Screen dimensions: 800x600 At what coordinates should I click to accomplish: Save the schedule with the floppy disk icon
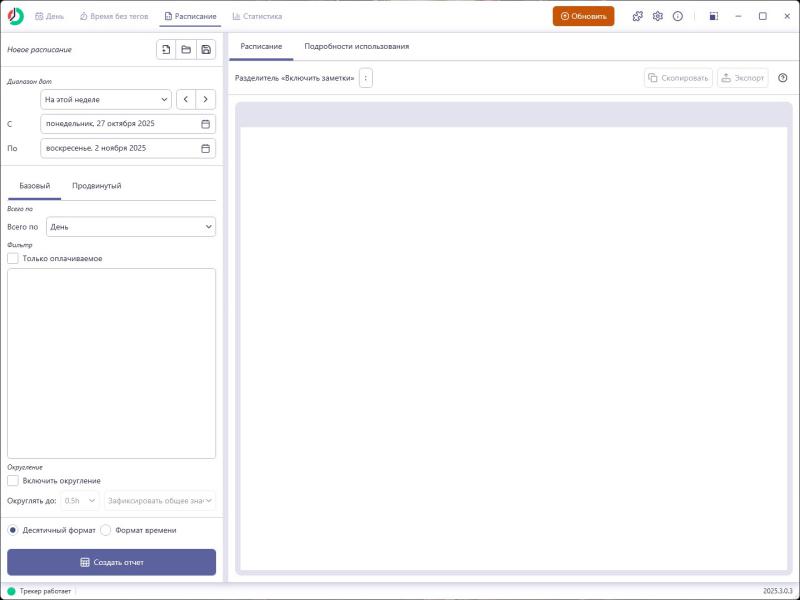tap(206, 49)
